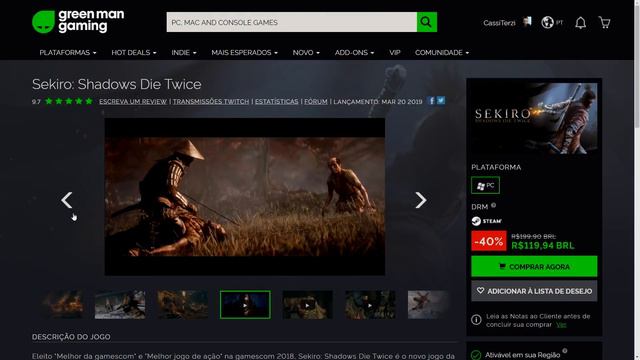Click the Ver link in customer notes
This screenshot has width=640, height=360.
[561, 324]
